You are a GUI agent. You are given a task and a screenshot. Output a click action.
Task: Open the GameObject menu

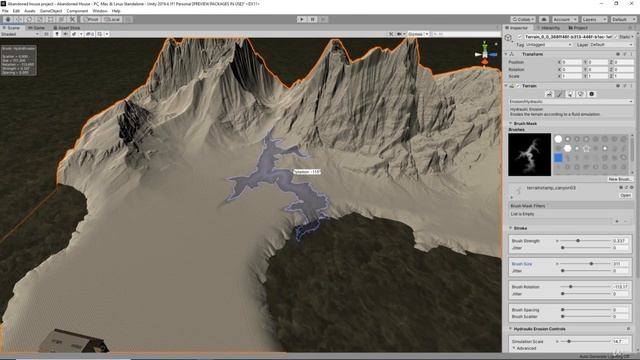pyautogui.click(x=51, y=11)
